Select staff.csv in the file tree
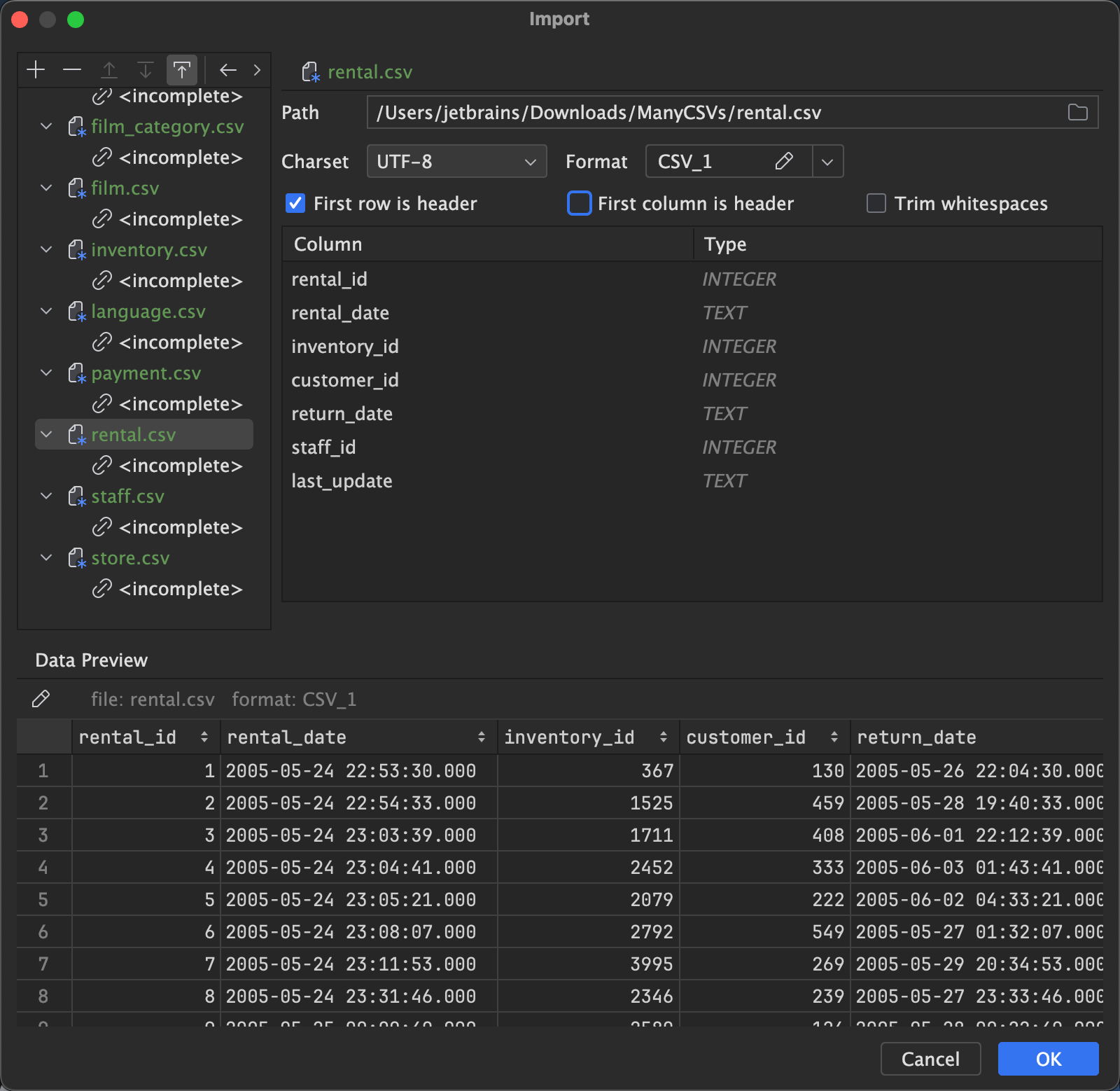The width and height of the screenshot is (1120, 1091). (127, 496)
